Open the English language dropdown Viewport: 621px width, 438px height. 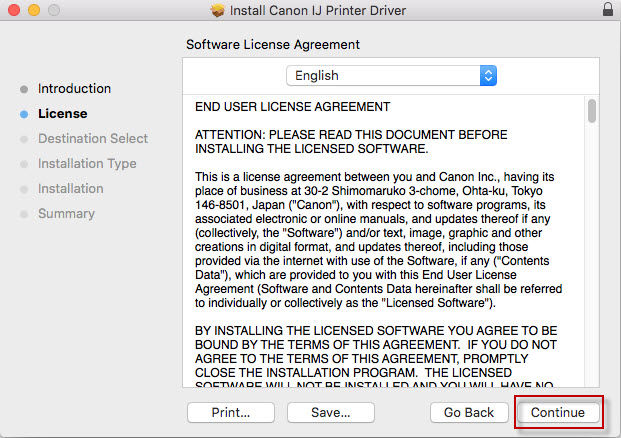tap(391, 75)
